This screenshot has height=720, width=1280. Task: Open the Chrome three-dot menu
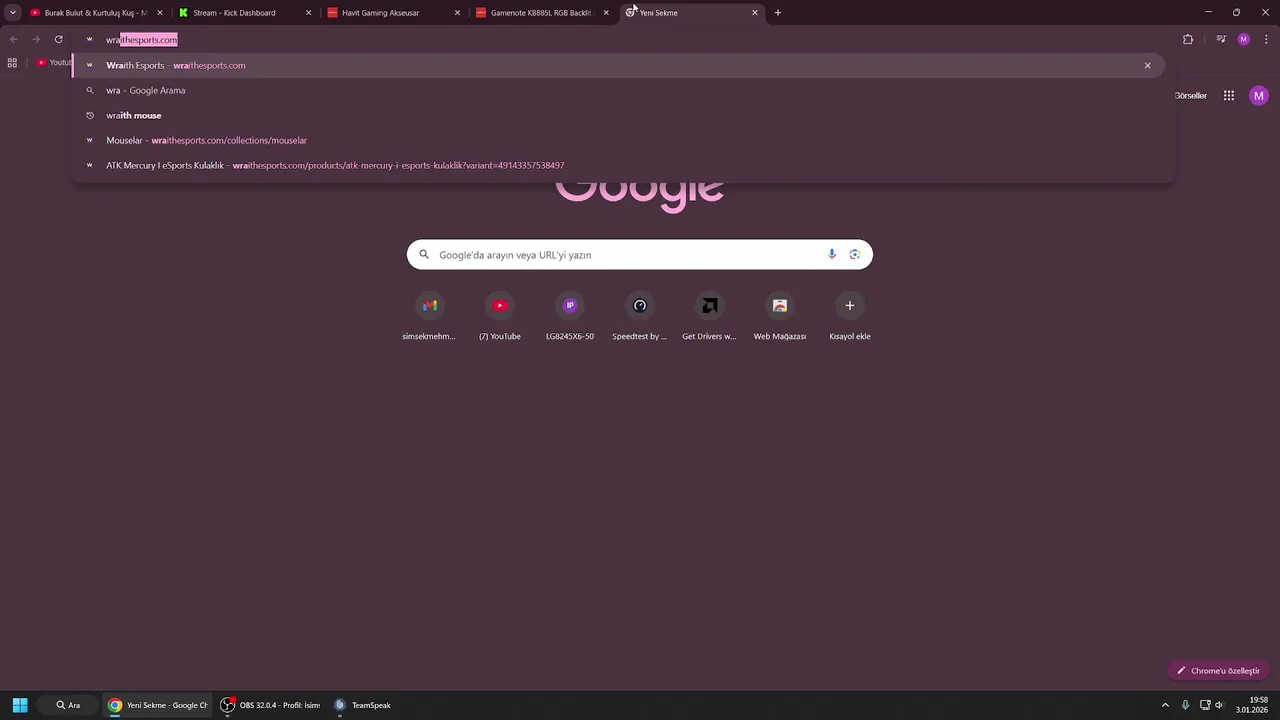click(x=1265, y=39)
